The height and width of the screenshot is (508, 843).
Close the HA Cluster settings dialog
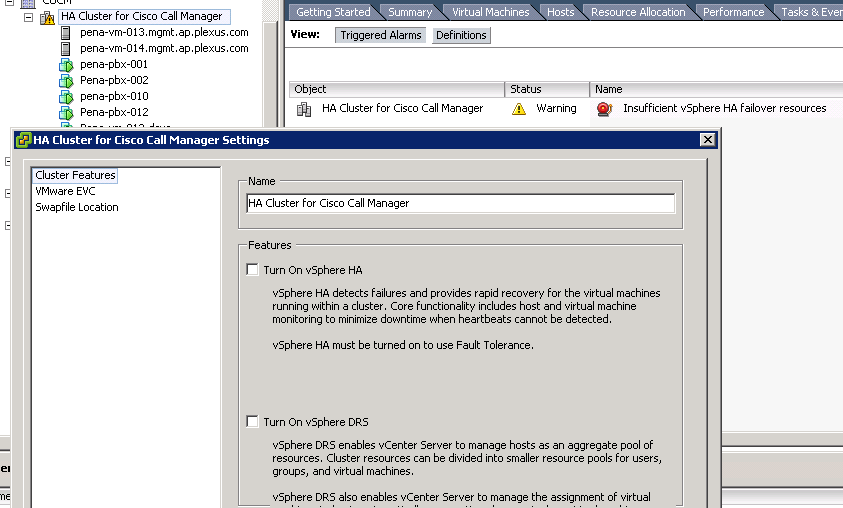(708, 140)
